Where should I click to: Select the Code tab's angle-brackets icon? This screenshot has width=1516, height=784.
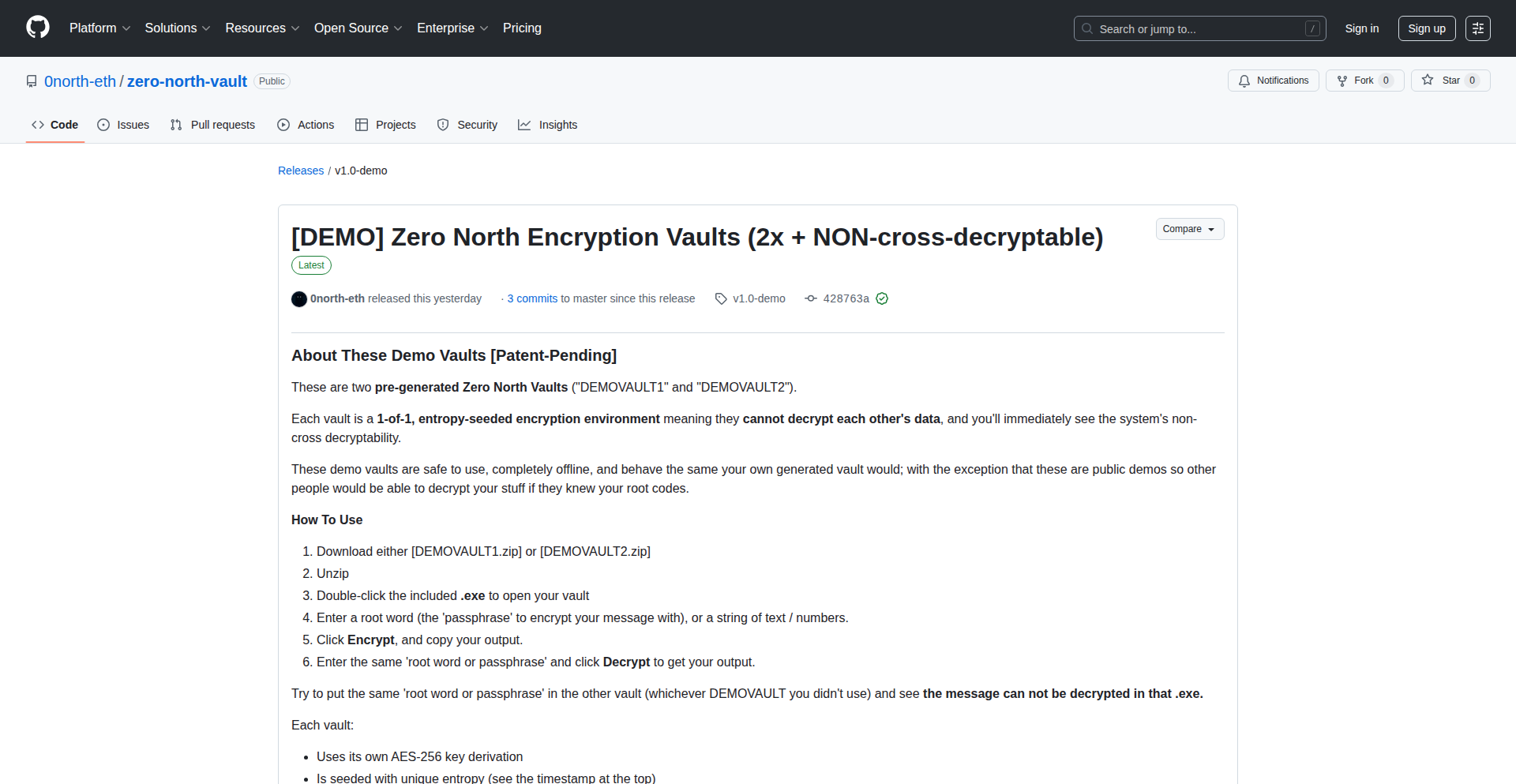(38, 125)
